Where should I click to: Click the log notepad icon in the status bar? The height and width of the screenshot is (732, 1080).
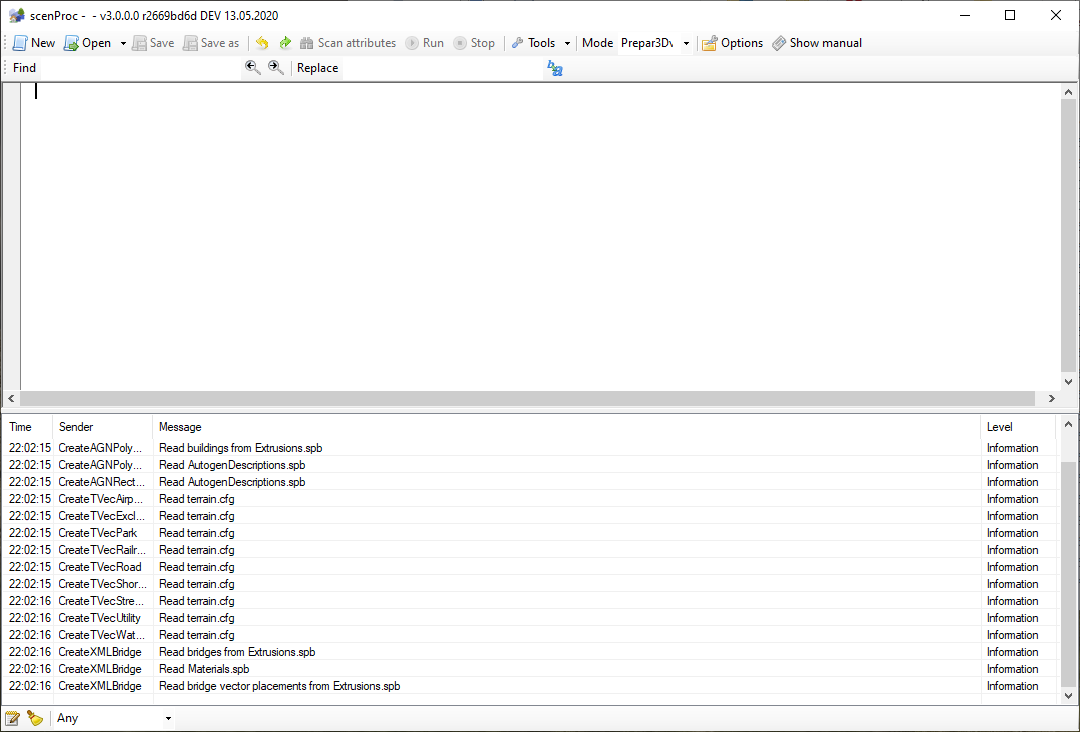pos(12,718)
